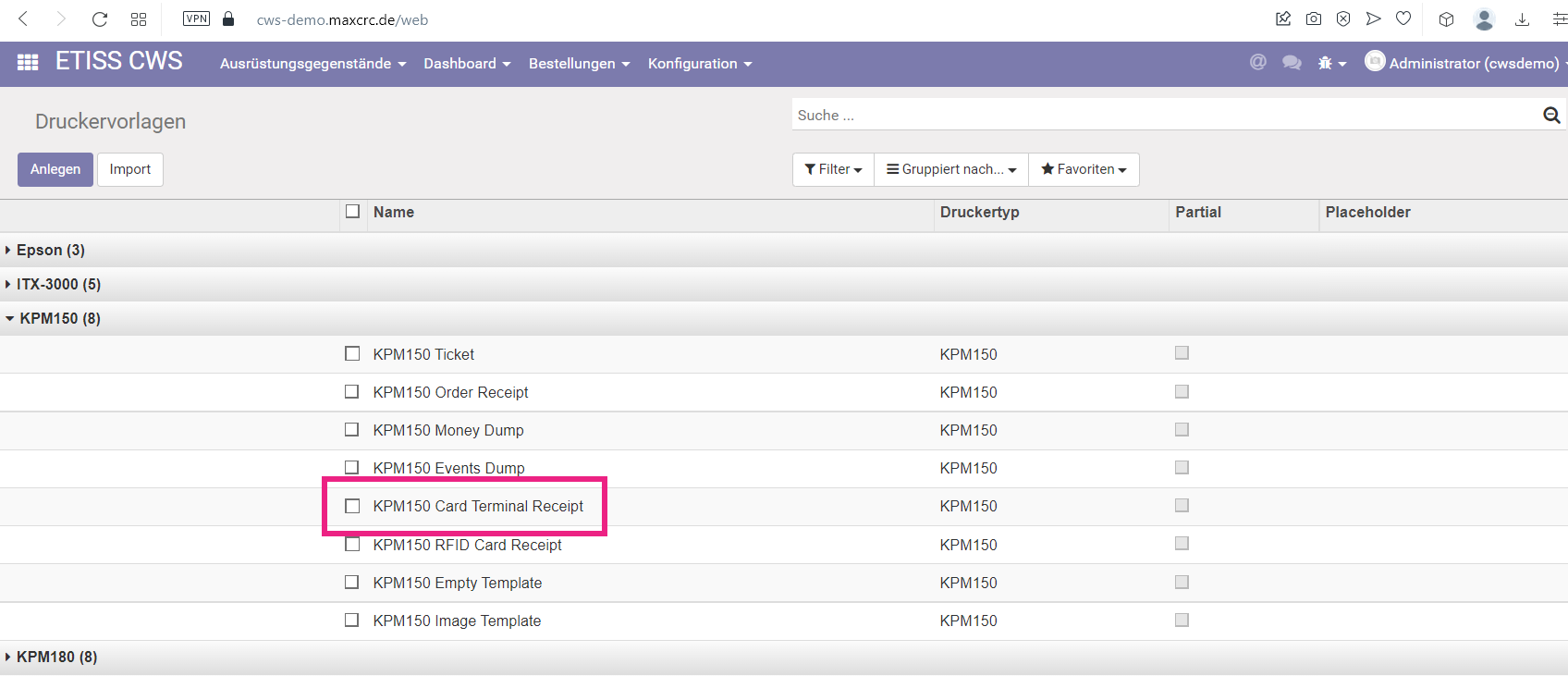Viewport: 1568px width, 676px height.
Task: Open the apps grid menu icon
Action: (x=28, y=62)
